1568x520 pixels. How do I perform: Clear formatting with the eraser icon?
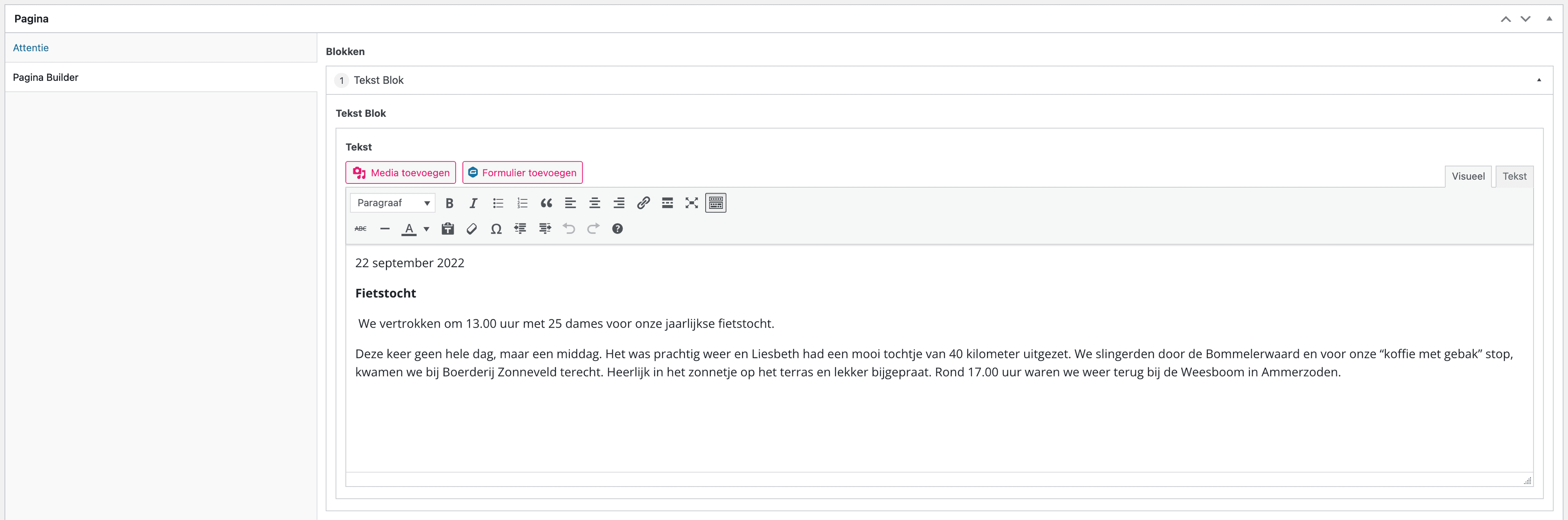[x=472, y=229]
